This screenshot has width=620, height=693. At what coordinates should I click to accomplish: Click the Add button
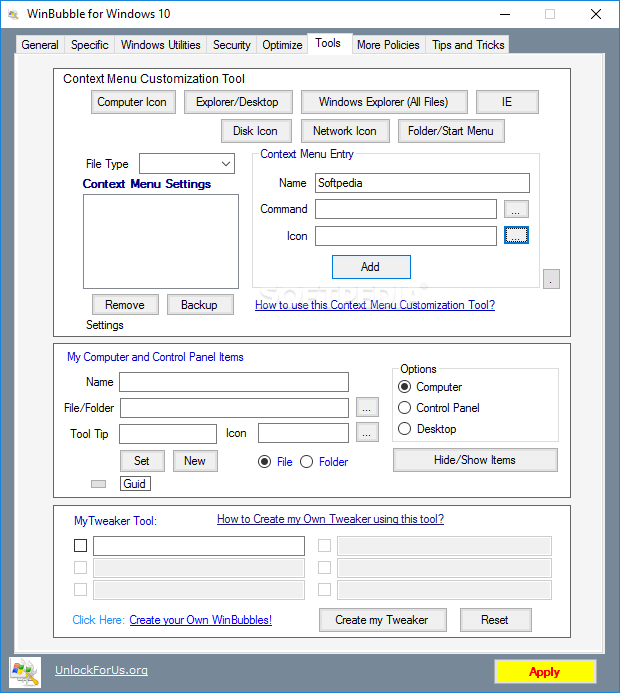371,267
